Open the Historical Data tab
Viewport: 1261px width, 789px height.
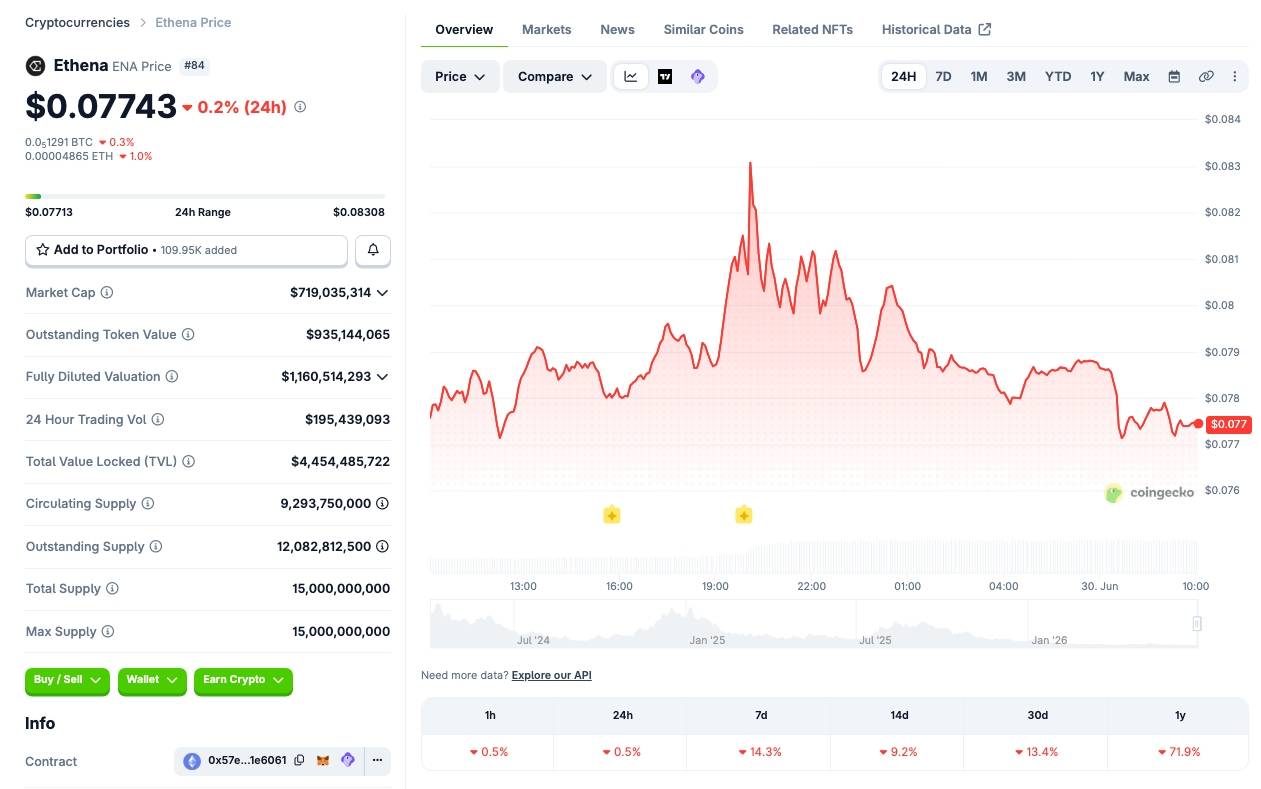tap(936, 29)
